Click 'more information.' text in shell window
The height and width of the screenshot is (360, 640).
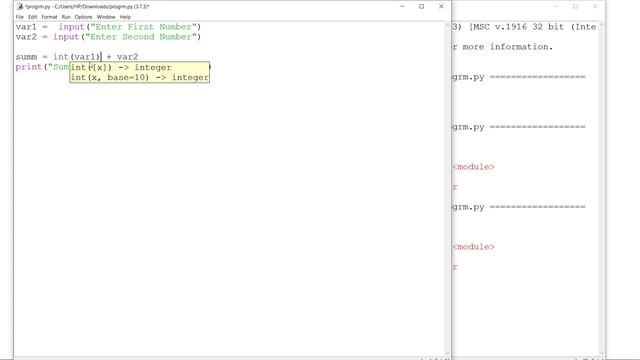(507, 47)
